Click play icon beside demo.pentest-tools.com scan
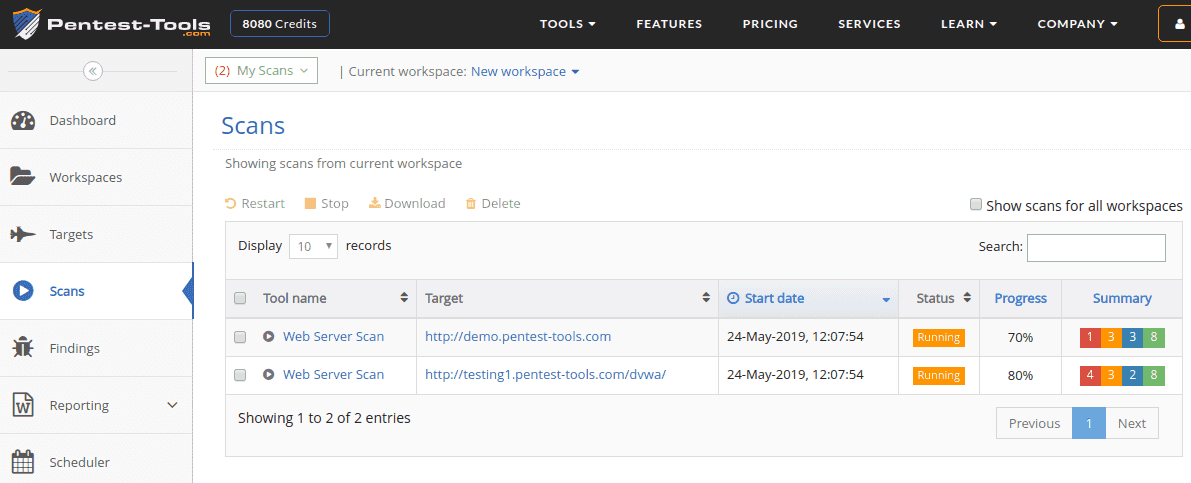The height and width of the screenshot is (483, 1191). [268, 337]
